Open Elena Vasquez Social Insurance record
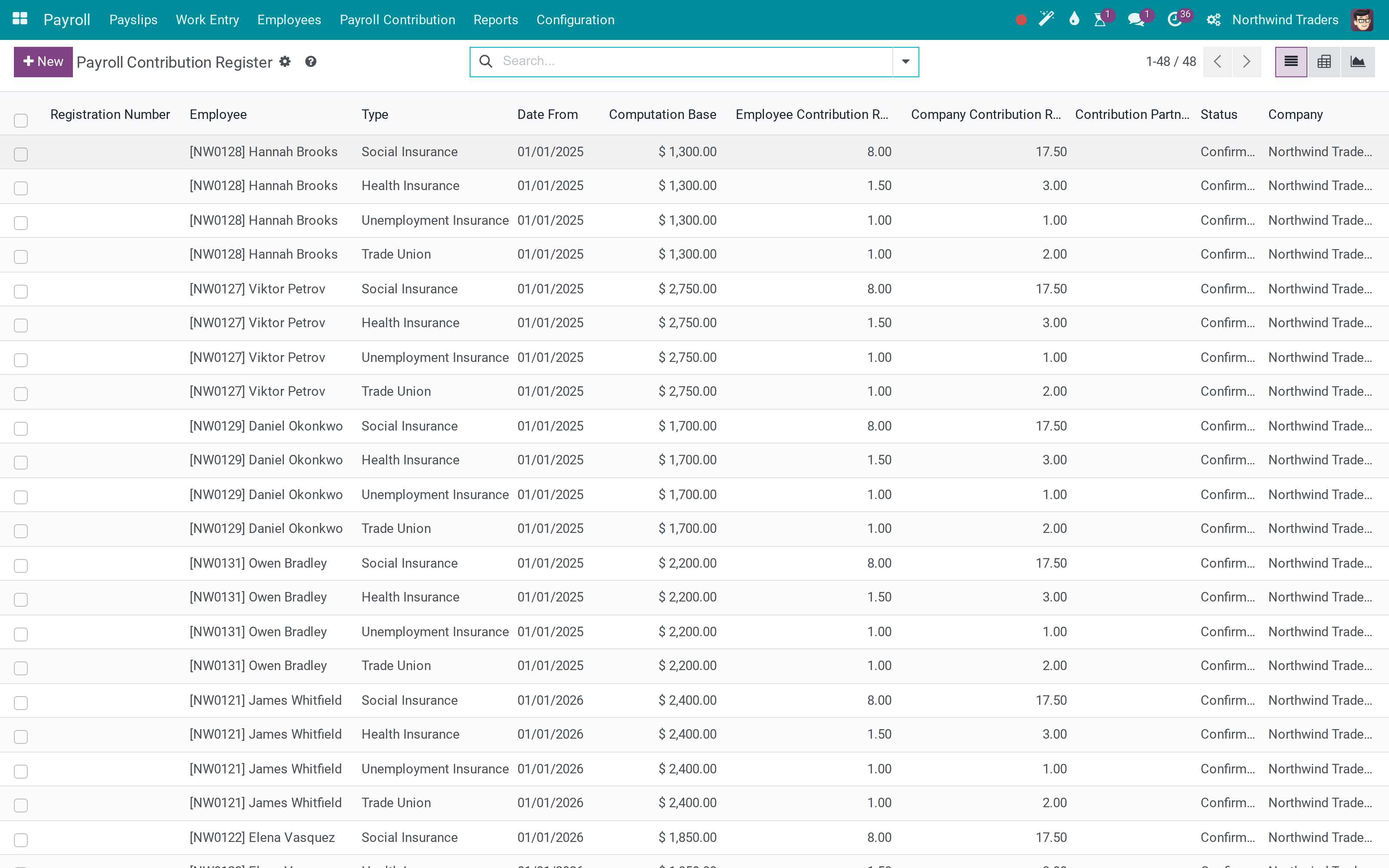Image resolution: width=1389 pixels, height=868 pixels. 694,838
